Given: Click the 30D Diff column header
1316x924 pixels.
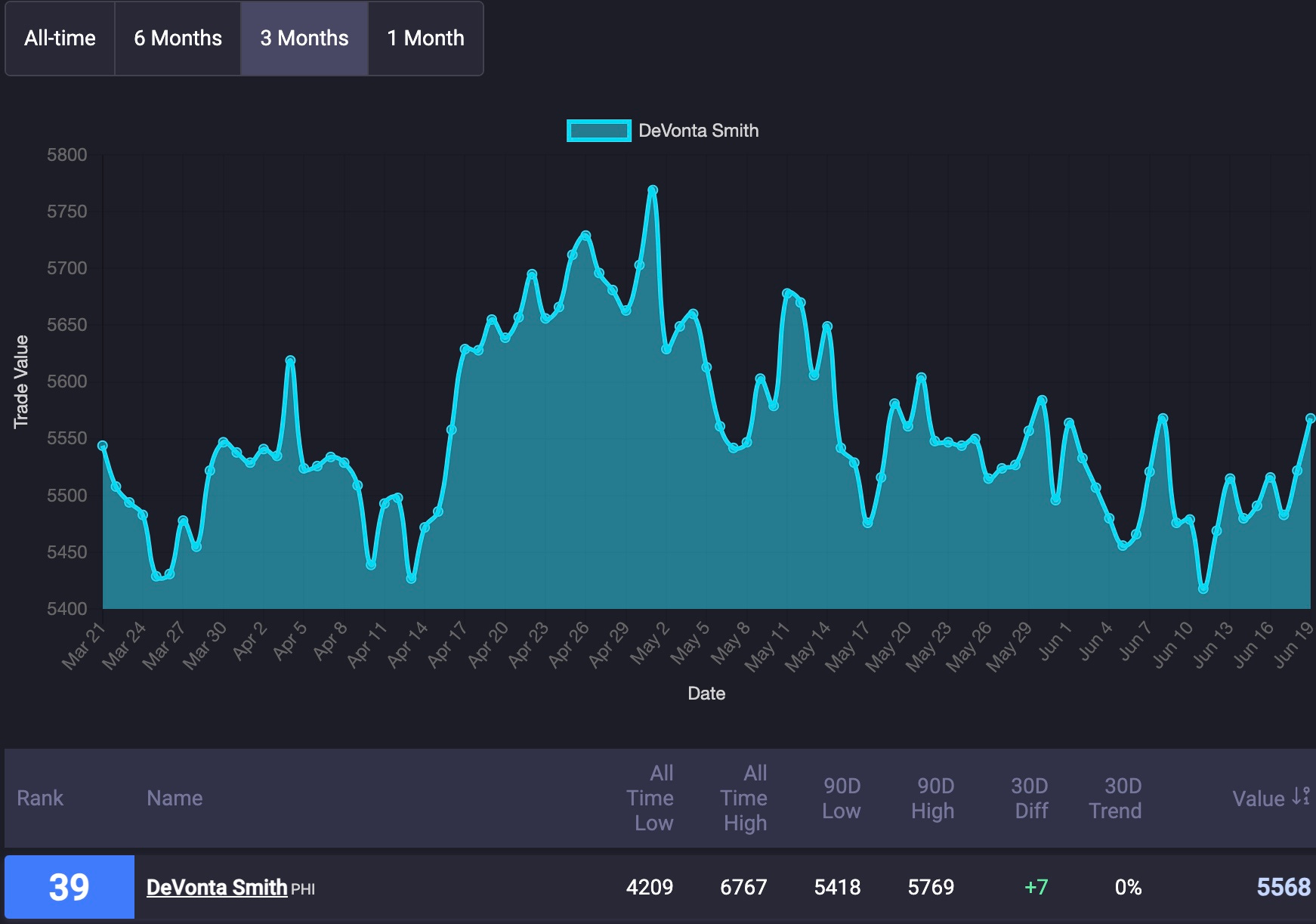Looking at the screenshot, I should pos(1030,798).
